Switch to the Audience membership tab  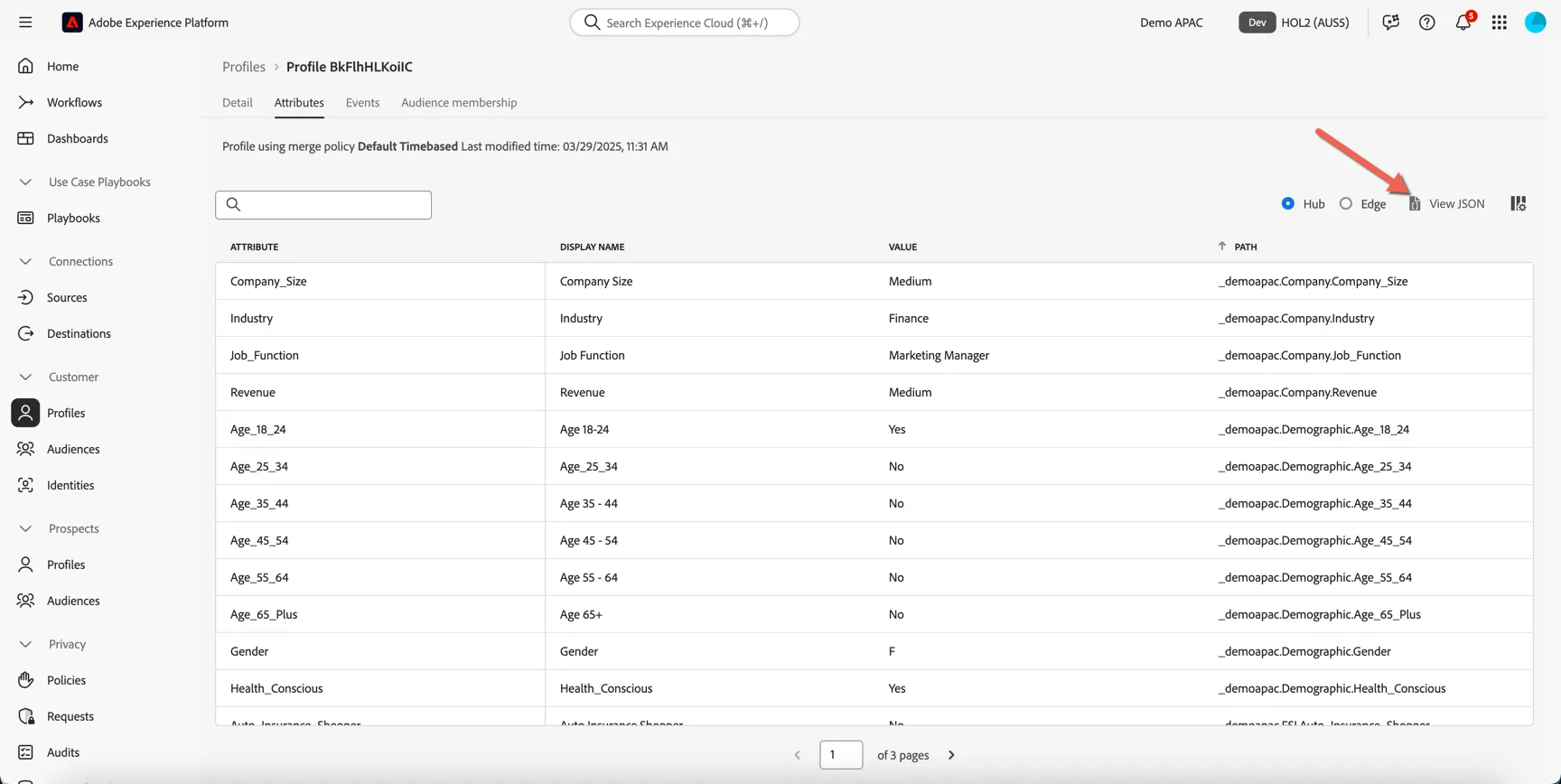tap(459, 103)
